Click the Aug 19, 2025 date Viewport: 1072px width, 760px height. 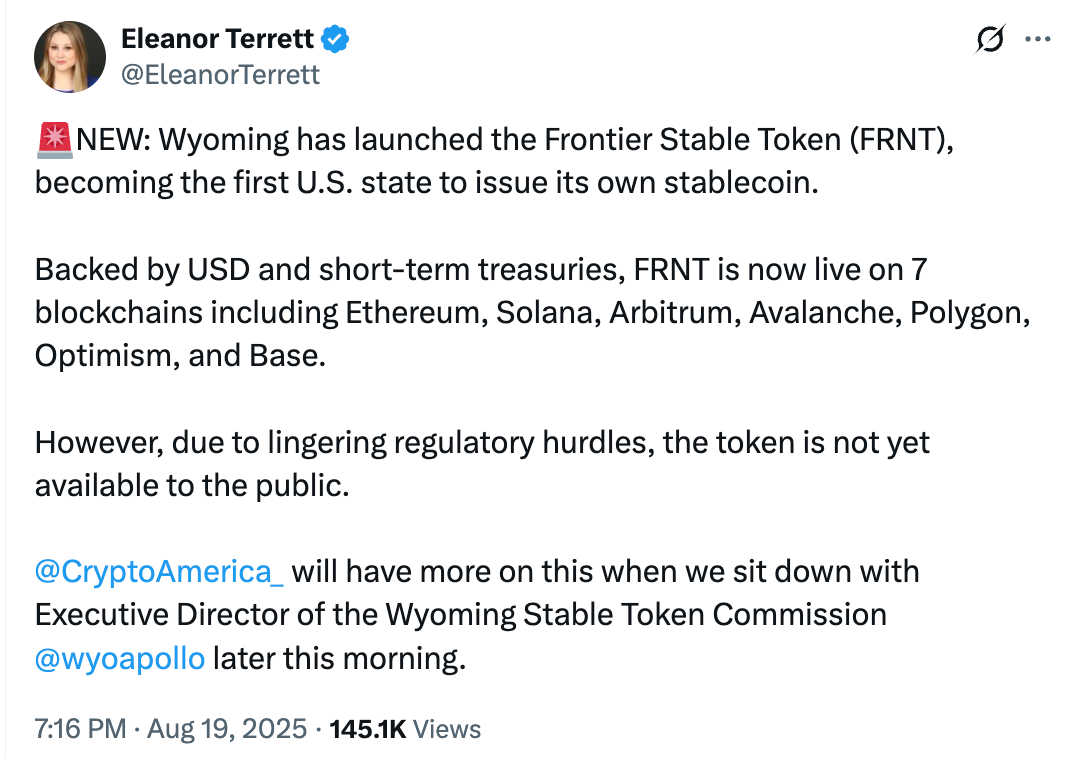coord(227,729)
